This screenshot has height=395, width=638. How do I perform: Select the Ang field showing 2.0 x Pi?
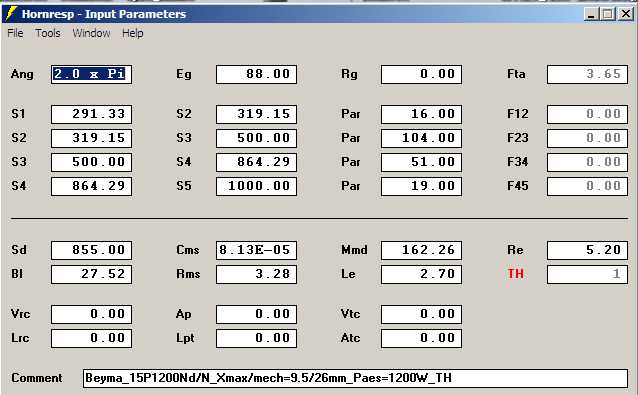click(92, 74)
